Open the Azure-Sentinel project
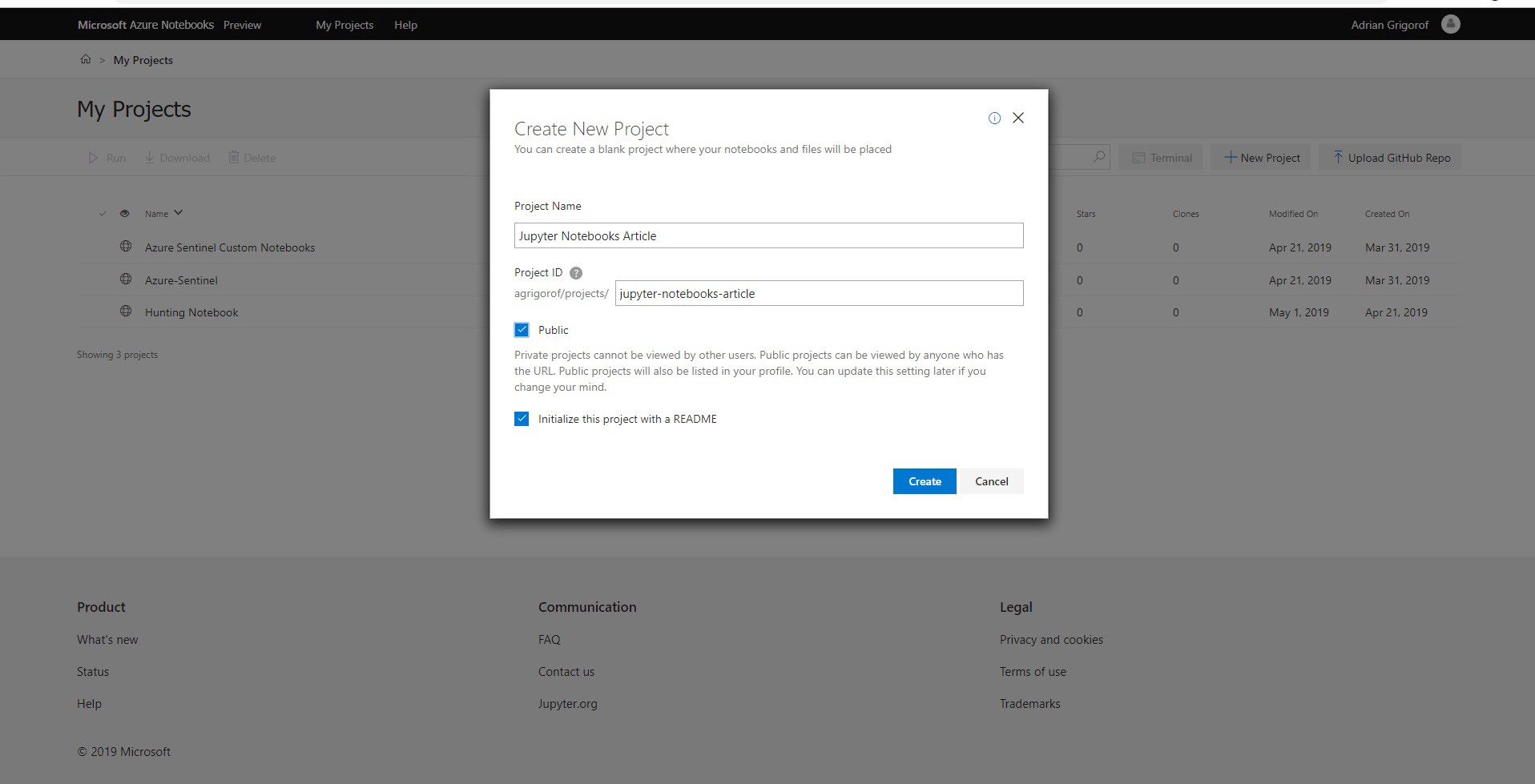Image resolution: width=1535 pixels, height=784 pixels. (181, 280)
